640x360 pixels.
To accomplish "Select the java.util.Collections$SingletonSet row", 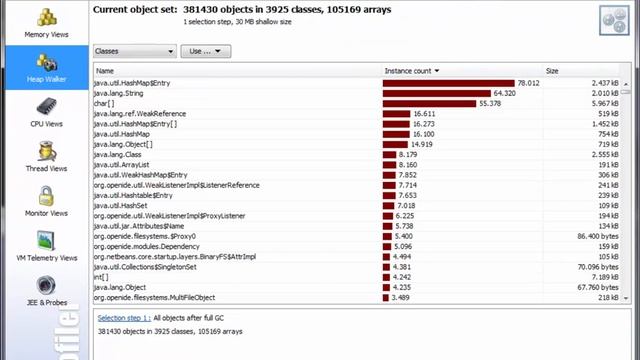I will point(357,267).
